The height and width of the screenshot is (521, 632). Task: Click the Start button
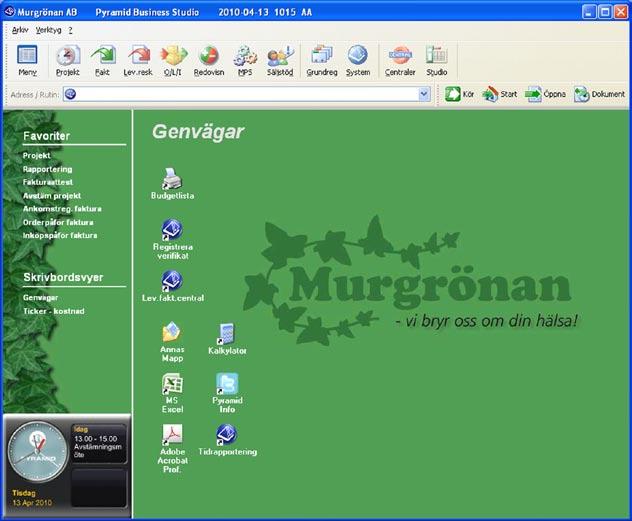pos(499,94)
